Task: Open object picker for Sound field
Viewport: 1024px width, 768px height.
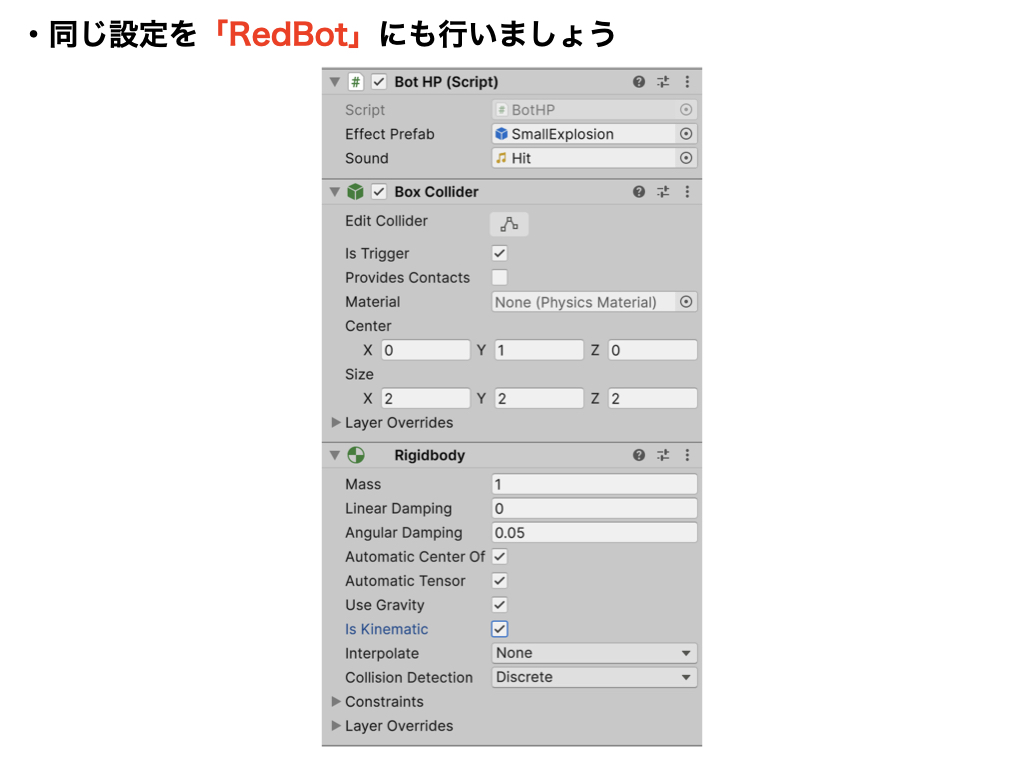Action: pos(686,158)
